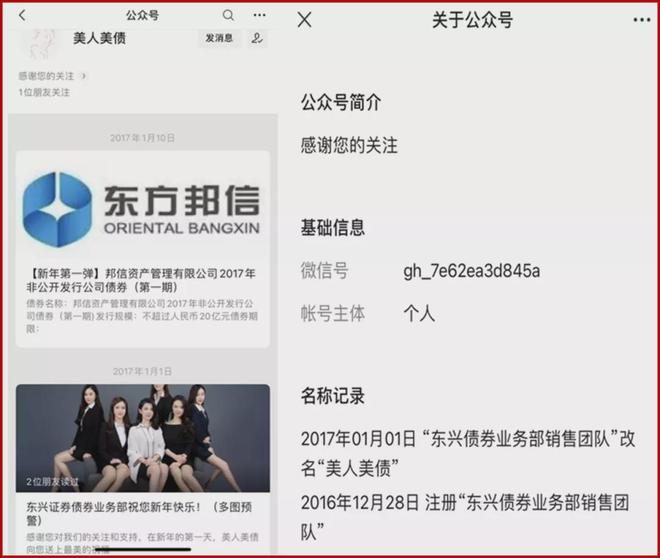The height and width of the screenshot is (558, 660).
Task: Open search with the magnifier icon
Action: pyautogui.click(x=228, y=16)
